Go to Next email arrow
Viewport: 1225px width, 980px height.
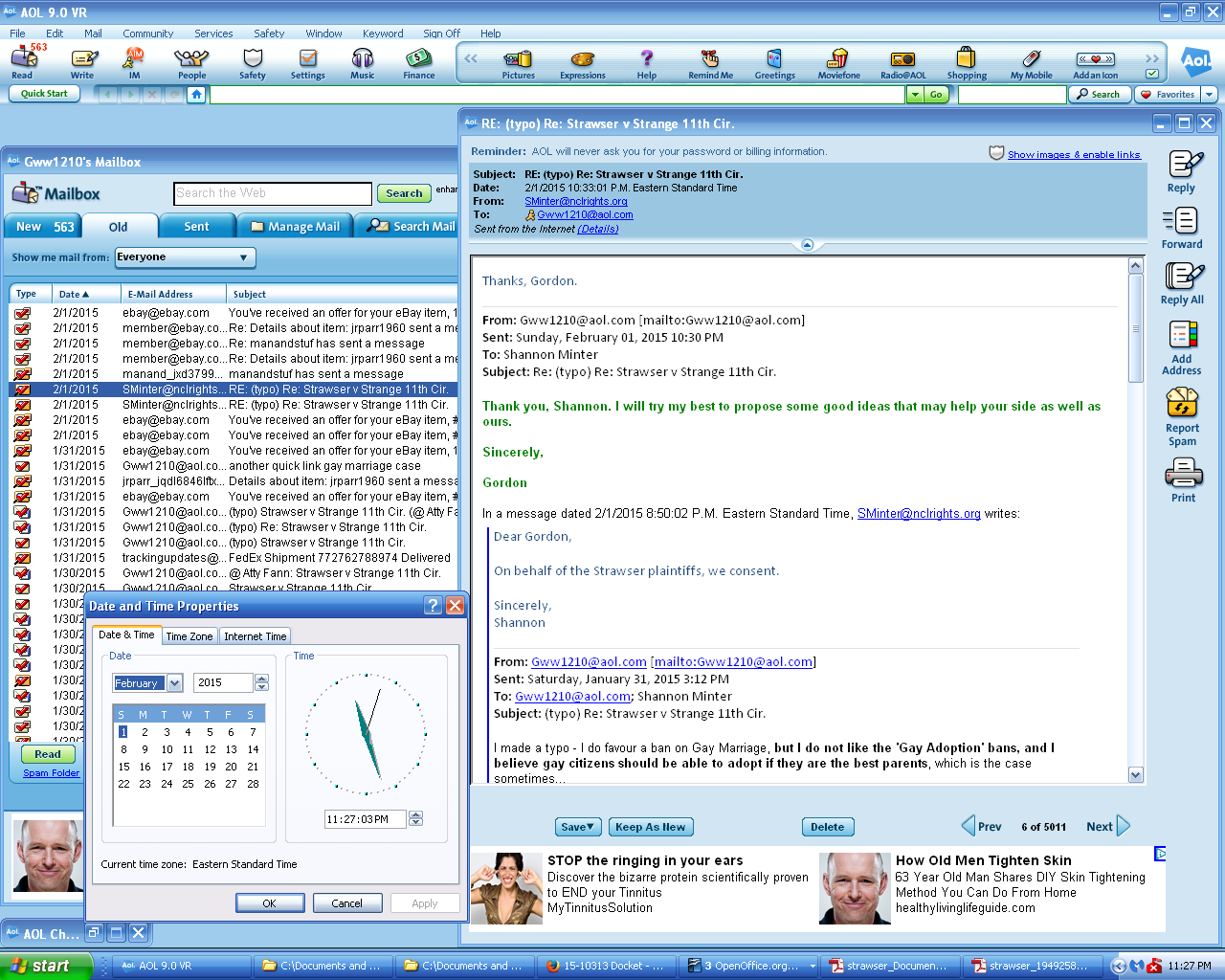pyautogui.click(x=1123, y=826)
